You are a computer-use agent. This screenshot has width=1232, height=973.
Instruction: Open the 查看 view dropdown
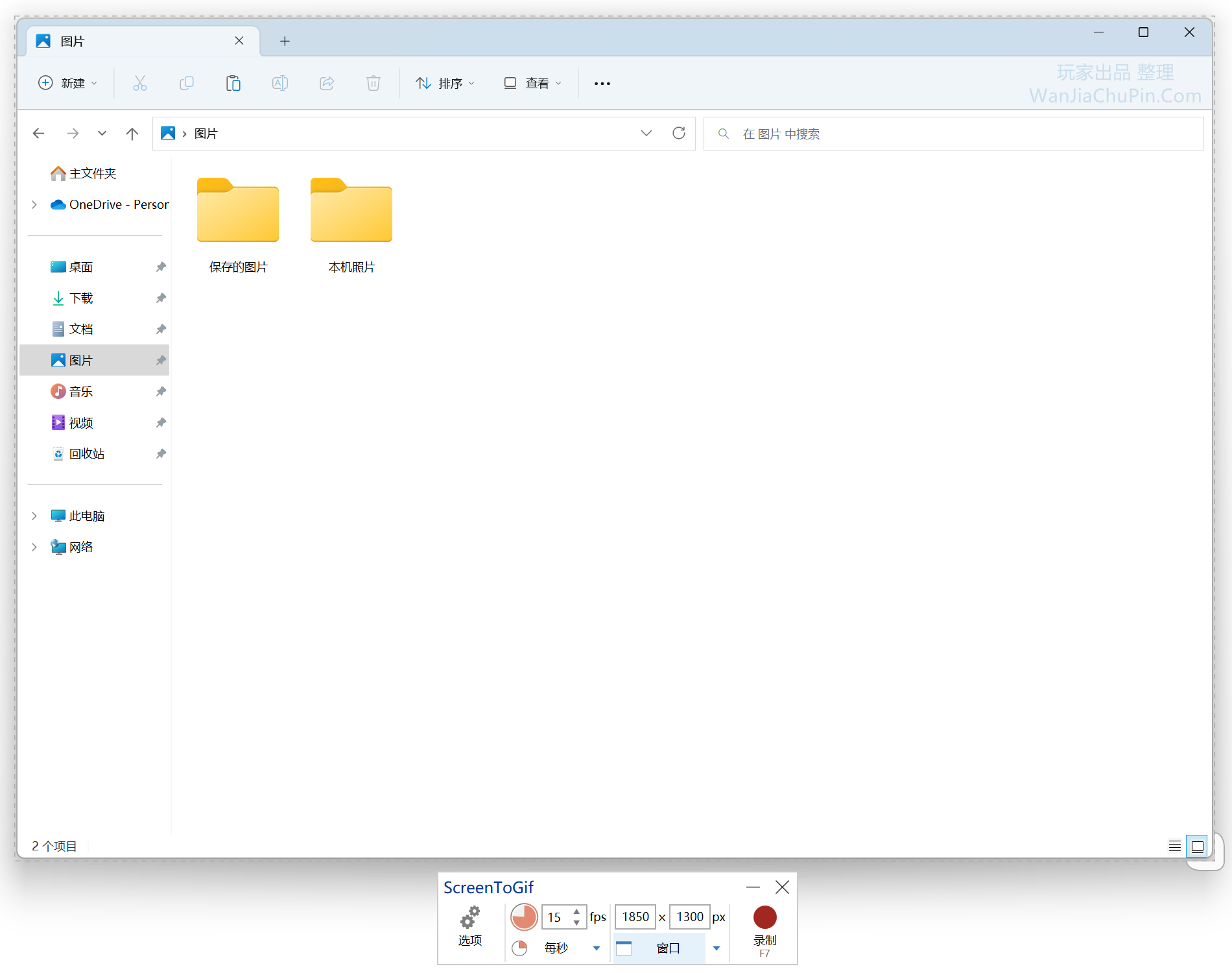coord(532,83)
